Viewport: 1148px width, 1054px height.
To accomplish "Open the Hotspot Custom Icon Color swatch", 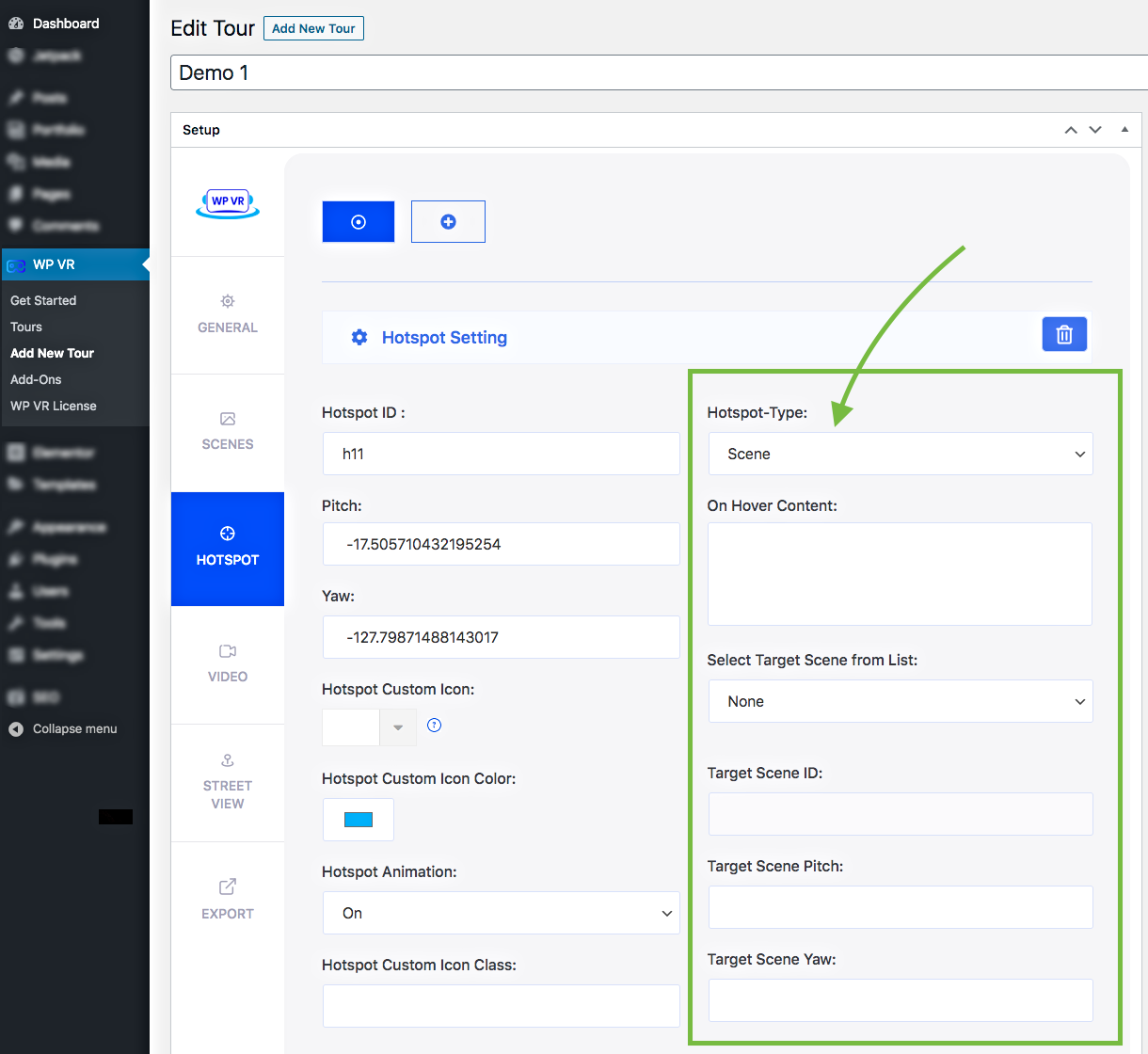I will 359,820.
